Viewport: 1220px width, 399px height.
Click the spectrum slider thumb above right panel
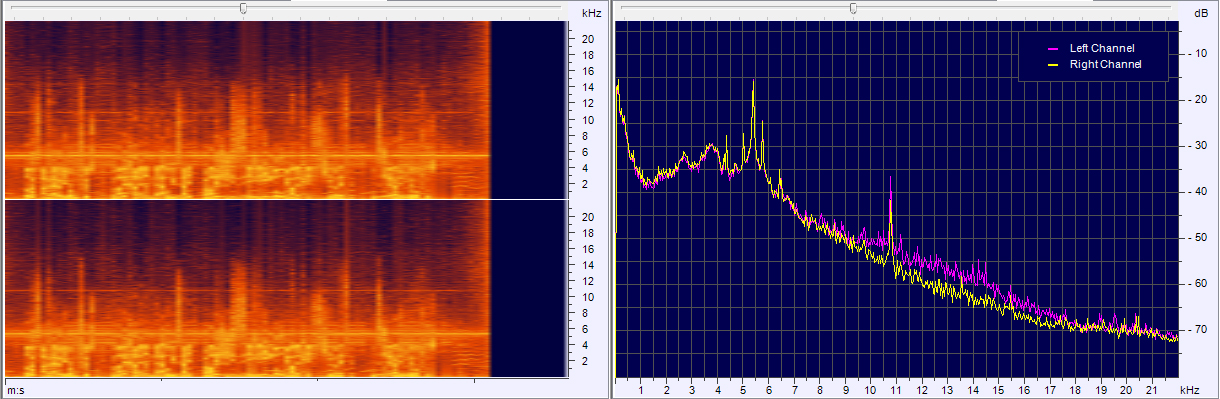tap(853, 8)
